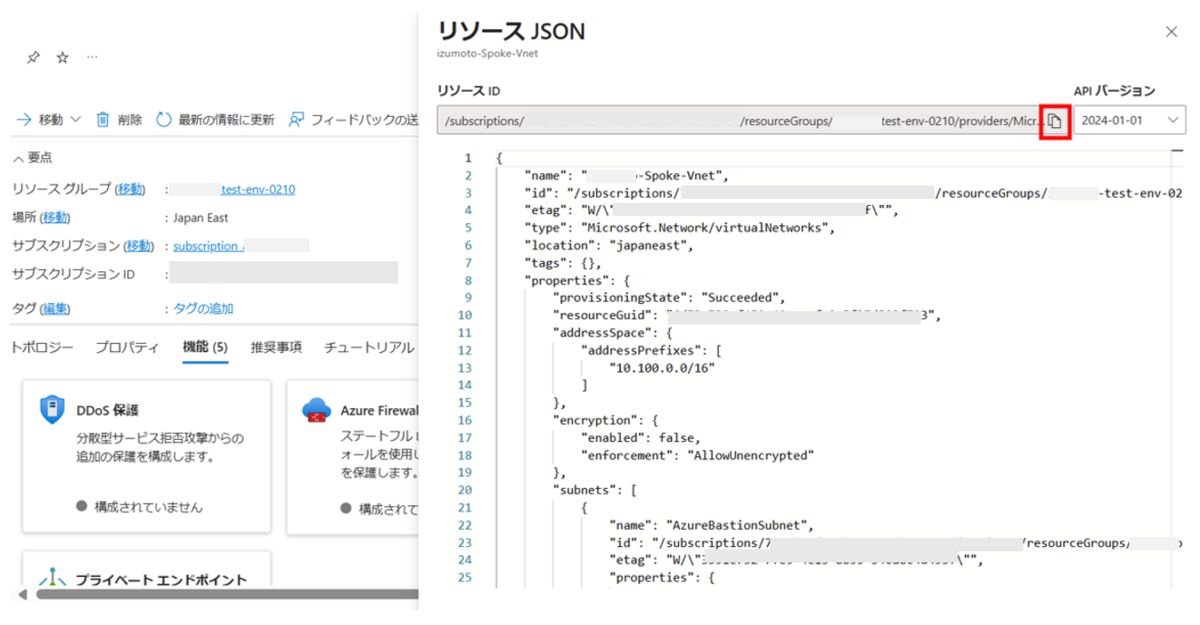Close the リソース JSON panel
The image size is (1200, 625).
pyautogui.click(x=1172, y=32)
